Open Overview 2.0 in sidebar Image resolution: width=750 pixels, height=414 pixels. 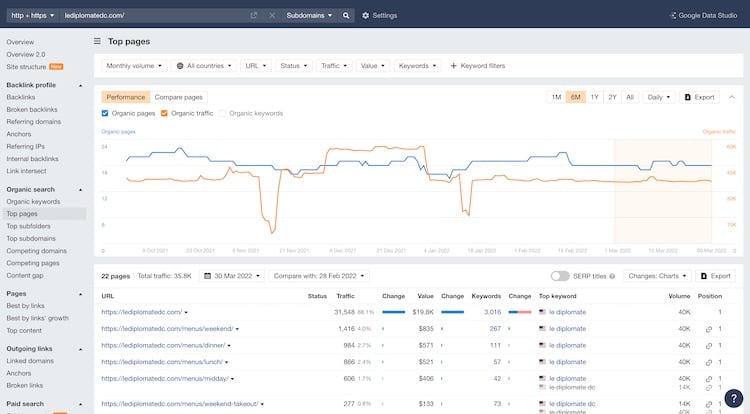26,54
